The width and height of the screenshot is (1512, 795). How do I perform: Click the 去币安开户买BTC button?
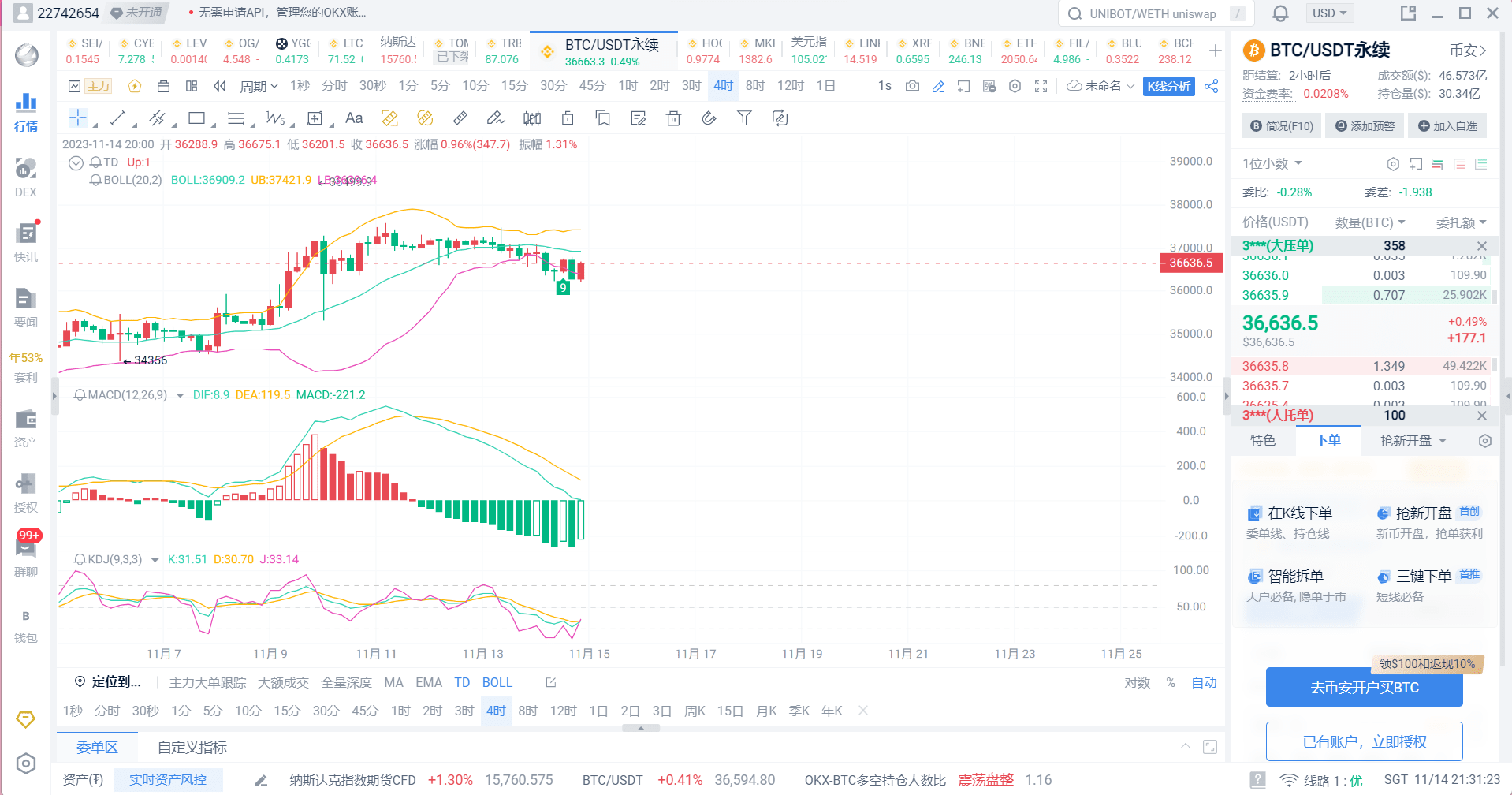click(1364, 687)
